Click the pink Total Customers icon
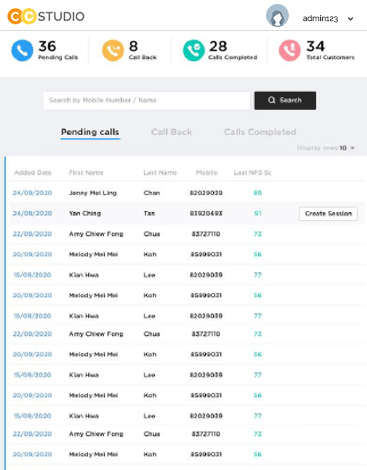This screenshot has height=470, width=367. point(290,50)
